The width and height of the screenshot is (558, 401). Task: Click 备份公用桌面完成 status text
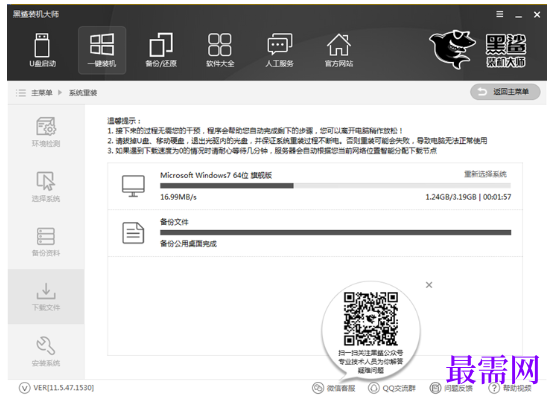188,244
